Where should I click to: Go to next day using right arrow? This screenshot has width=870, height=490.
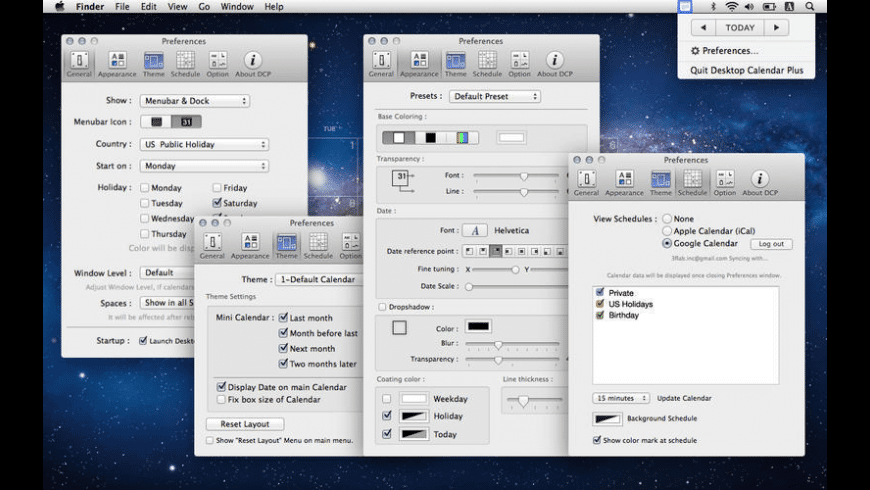coord(775,28)
